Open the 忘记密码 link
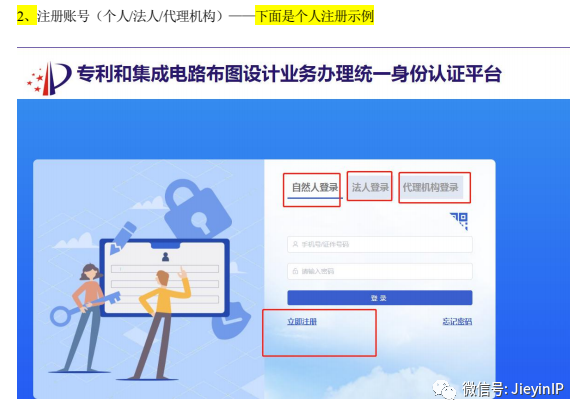Image resolution: width=583 pixels, height=416 pixels. pos(457,322)
